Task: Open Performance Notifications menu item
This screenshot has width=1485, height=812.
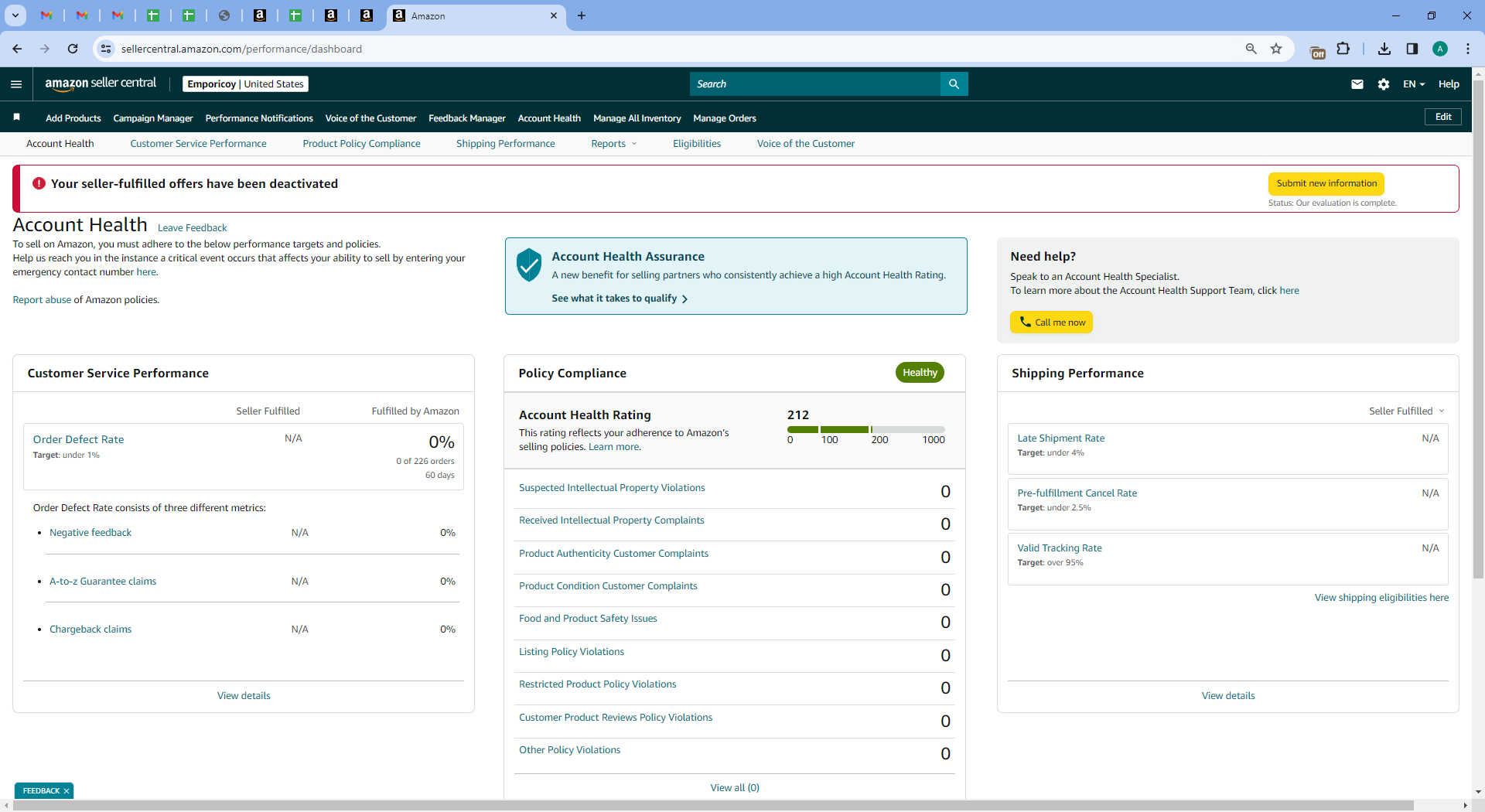Action: click(259, 118)
